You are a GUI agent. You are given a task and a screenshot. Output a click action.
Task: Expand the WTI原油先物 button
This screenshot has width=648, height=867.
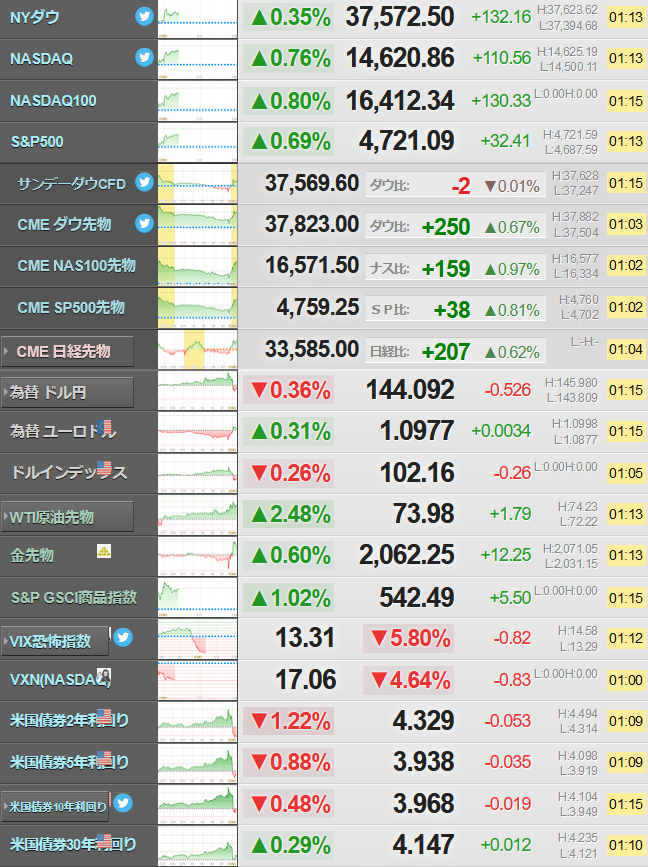pyautogui.click(x=67, y=516)
